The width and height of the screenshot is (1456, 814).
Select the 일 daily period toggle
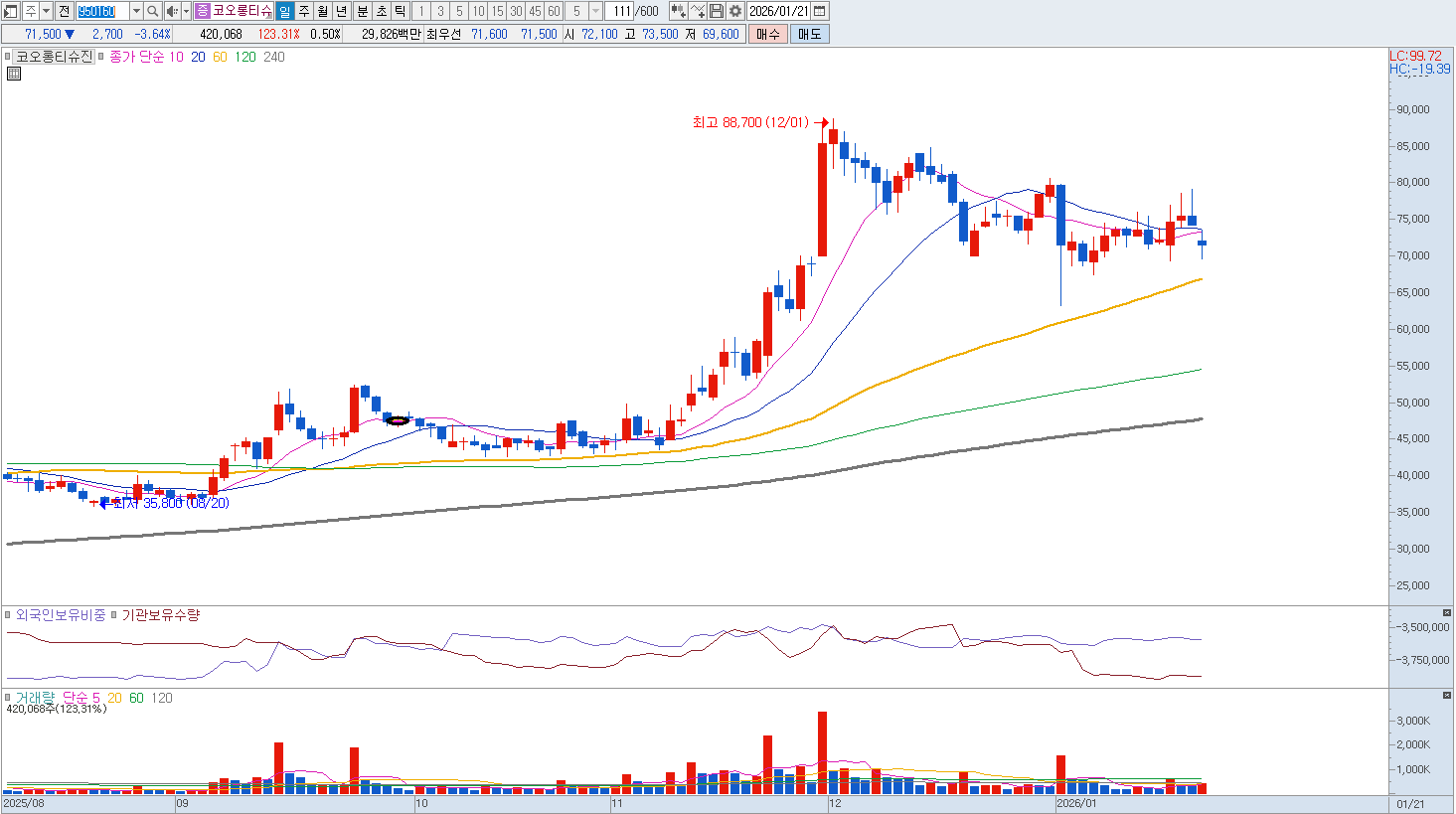285,11
